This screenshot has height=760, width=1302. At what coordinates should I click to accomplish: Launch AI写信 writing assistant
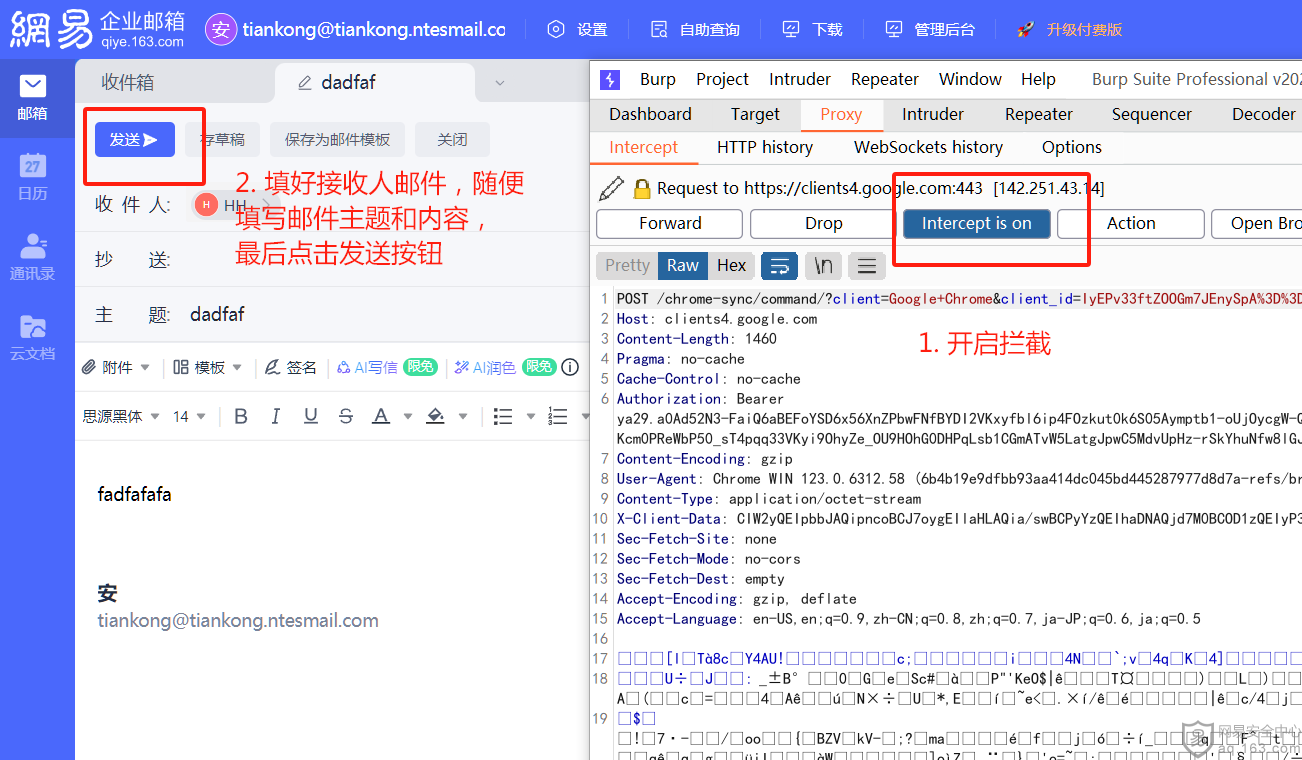click(367, 367)
